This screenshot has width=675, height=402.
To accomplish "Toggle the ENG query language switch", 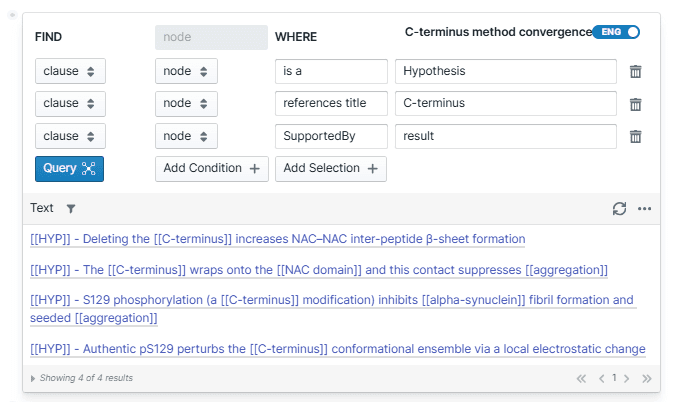I will tap(616, 32).
